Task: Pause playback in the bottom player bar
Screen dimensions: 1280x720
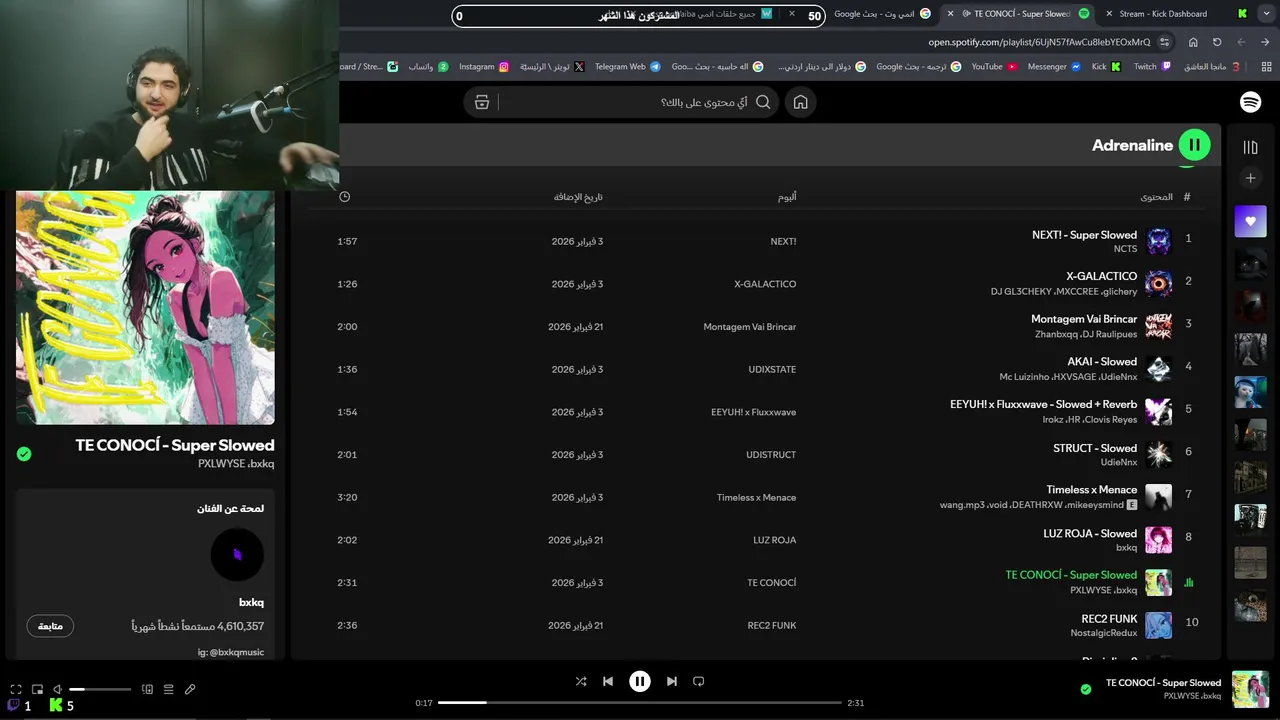Action: [640, 681]
